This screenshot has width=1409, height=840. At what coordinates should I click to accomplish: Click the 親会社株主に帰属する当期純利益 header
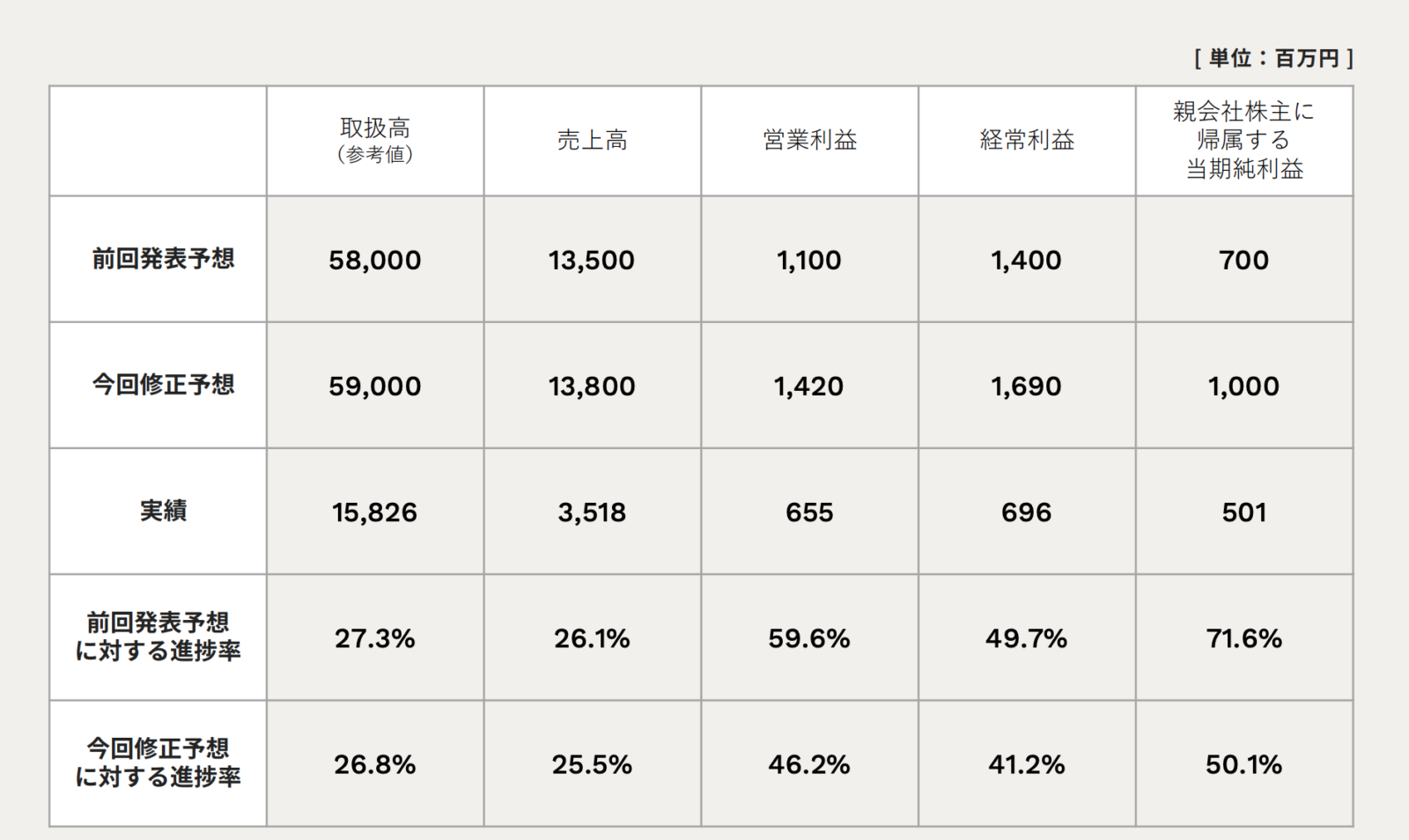[1243, 141]
